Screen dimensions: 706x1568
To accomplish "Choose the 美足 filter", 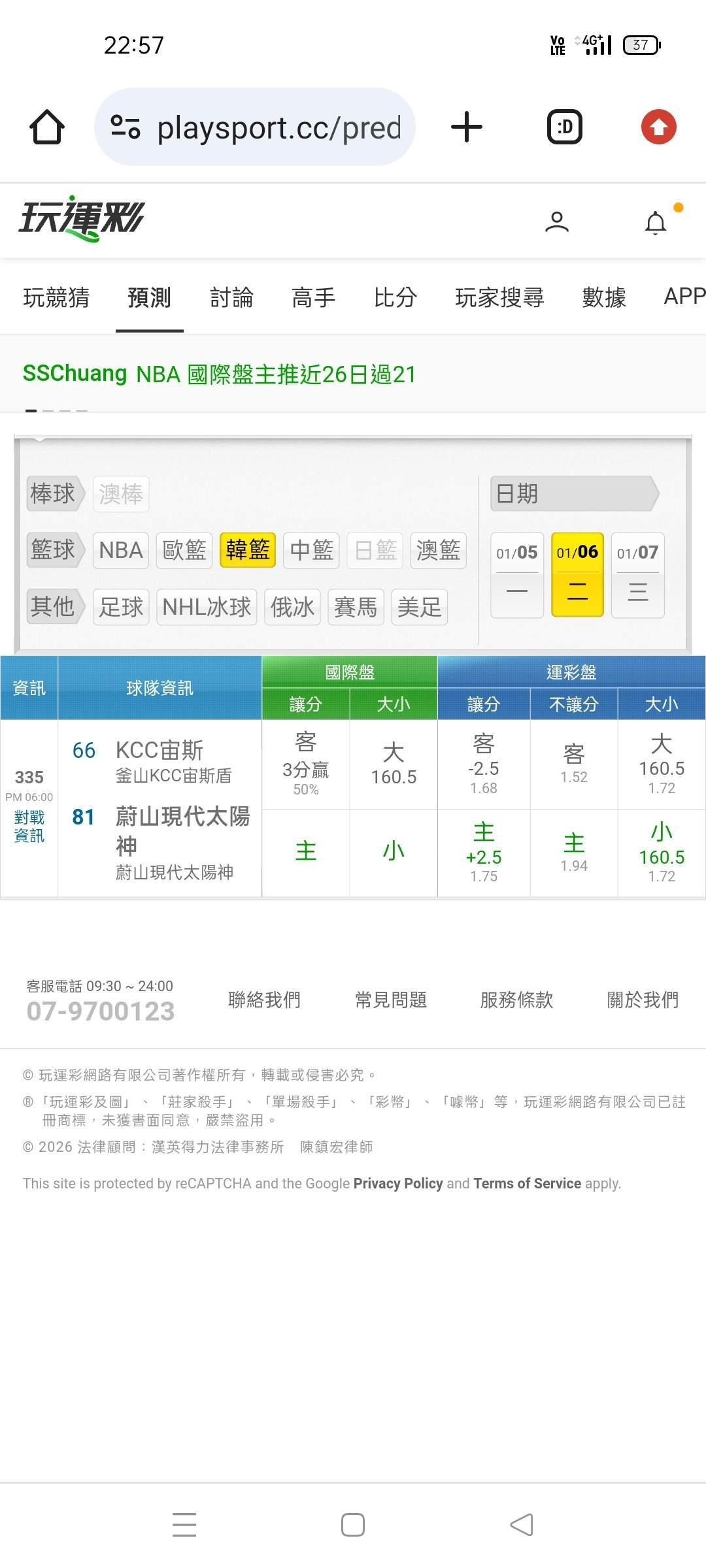I will point(419,607).
